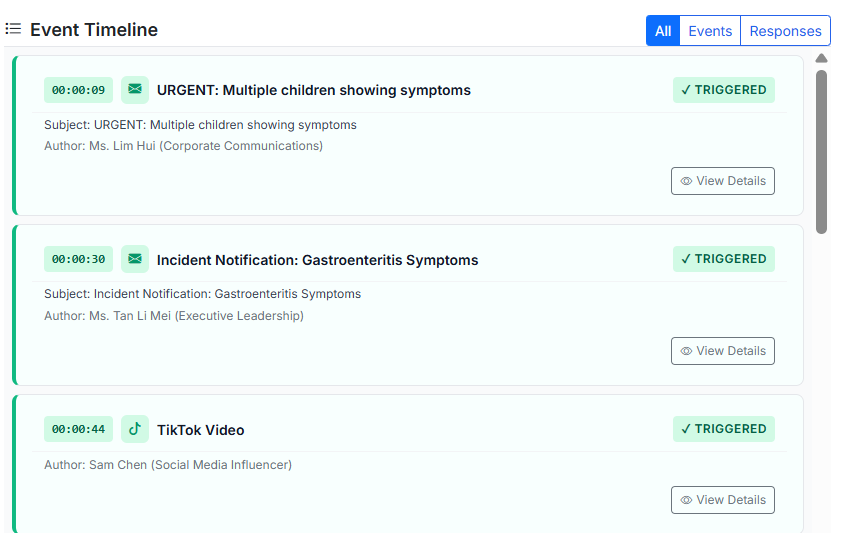Click the email icon on Incident Notification event
This screenshot has height=533, width=848.
[x=135, y=259]
